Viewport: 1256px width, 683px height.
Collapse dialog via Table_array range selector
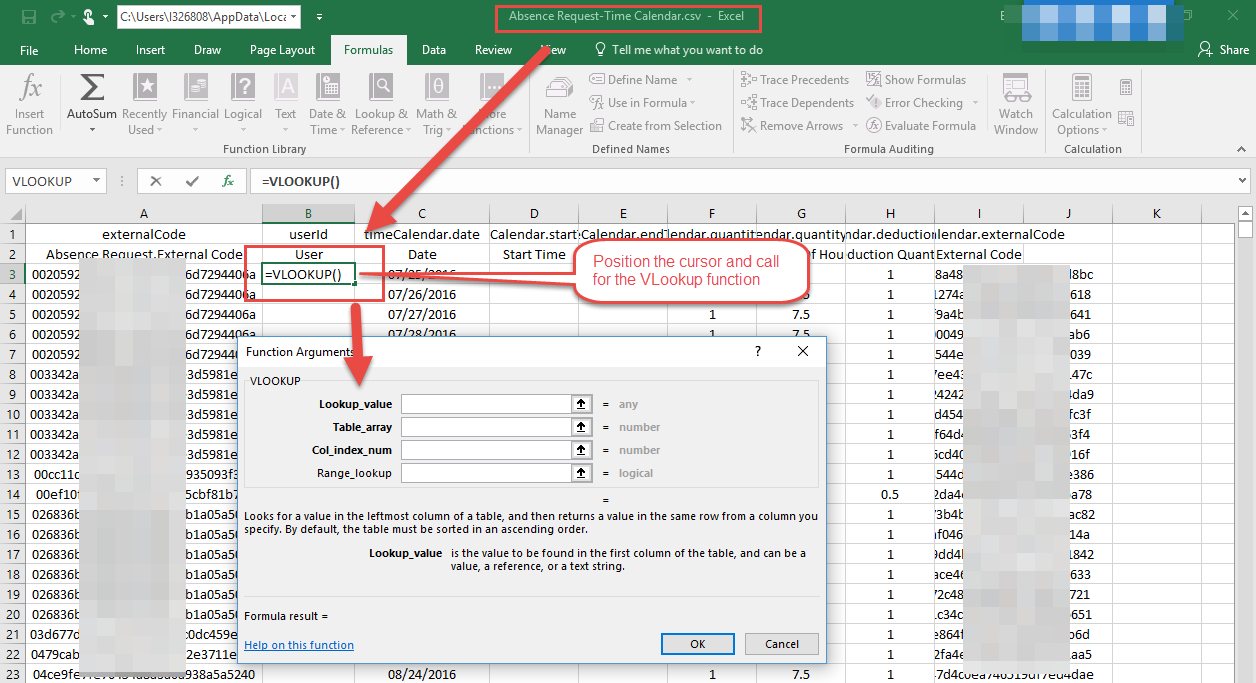580,427
